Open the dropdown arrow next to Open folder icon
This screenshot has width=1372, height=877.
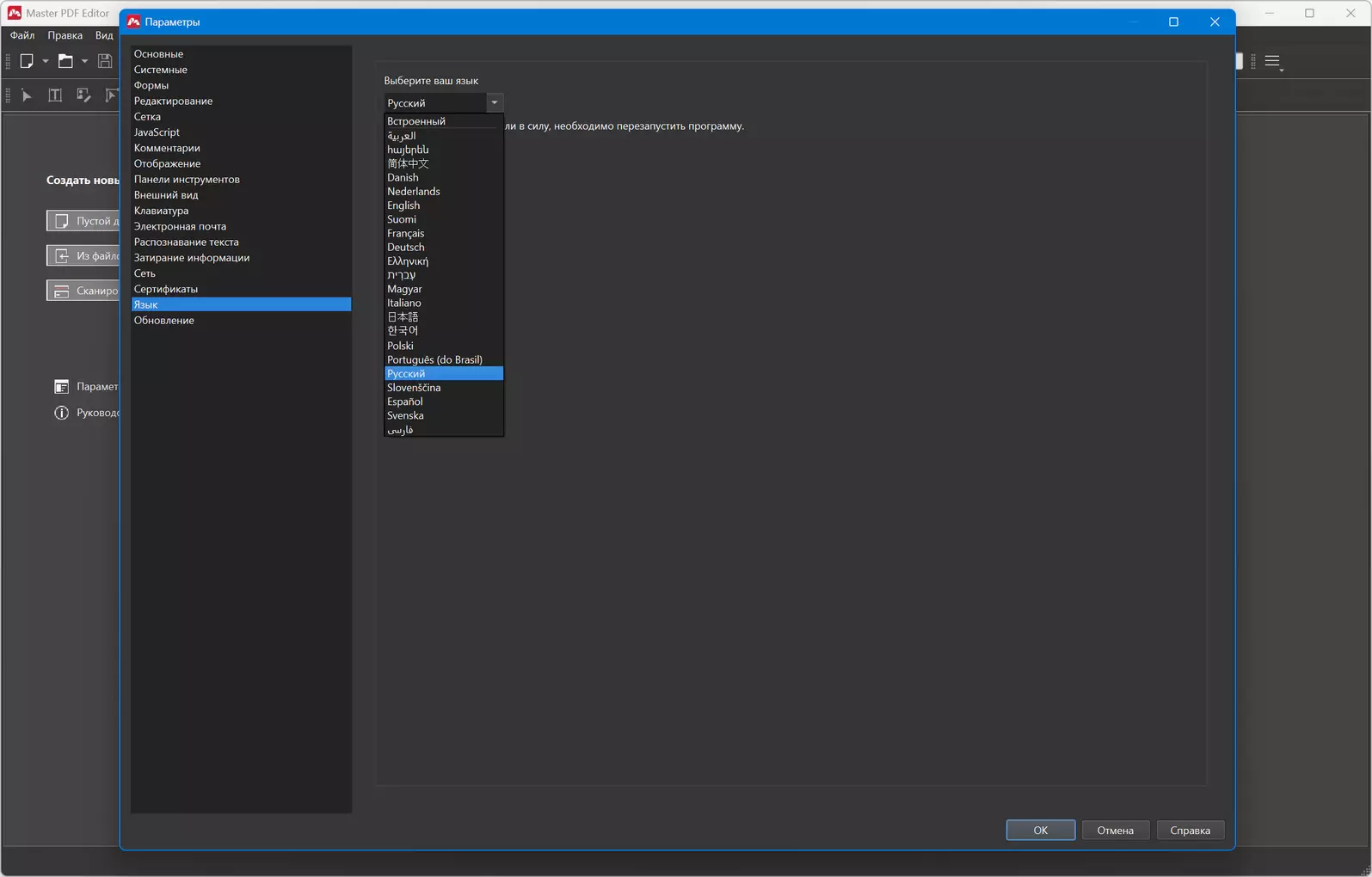pyautogui.click(x=84, y=61)
